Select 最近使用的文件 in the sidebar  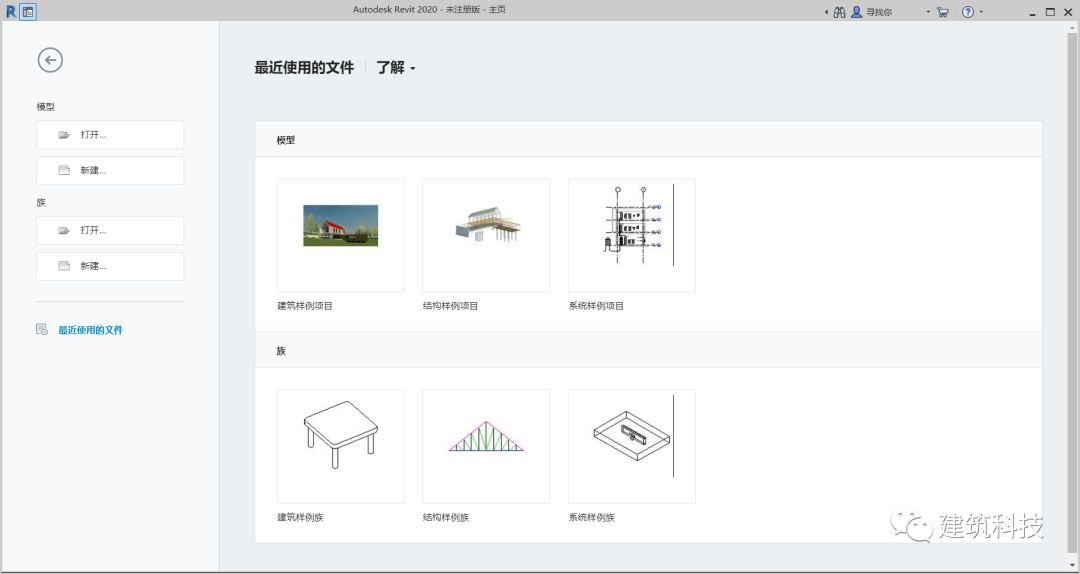[90, 330]
